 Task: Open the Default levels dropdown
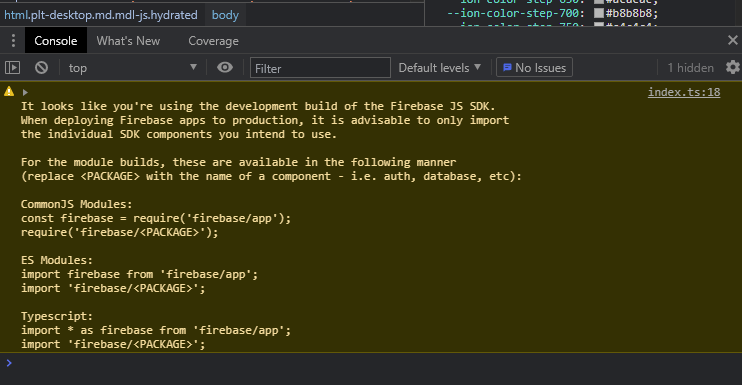coord(440,68)
